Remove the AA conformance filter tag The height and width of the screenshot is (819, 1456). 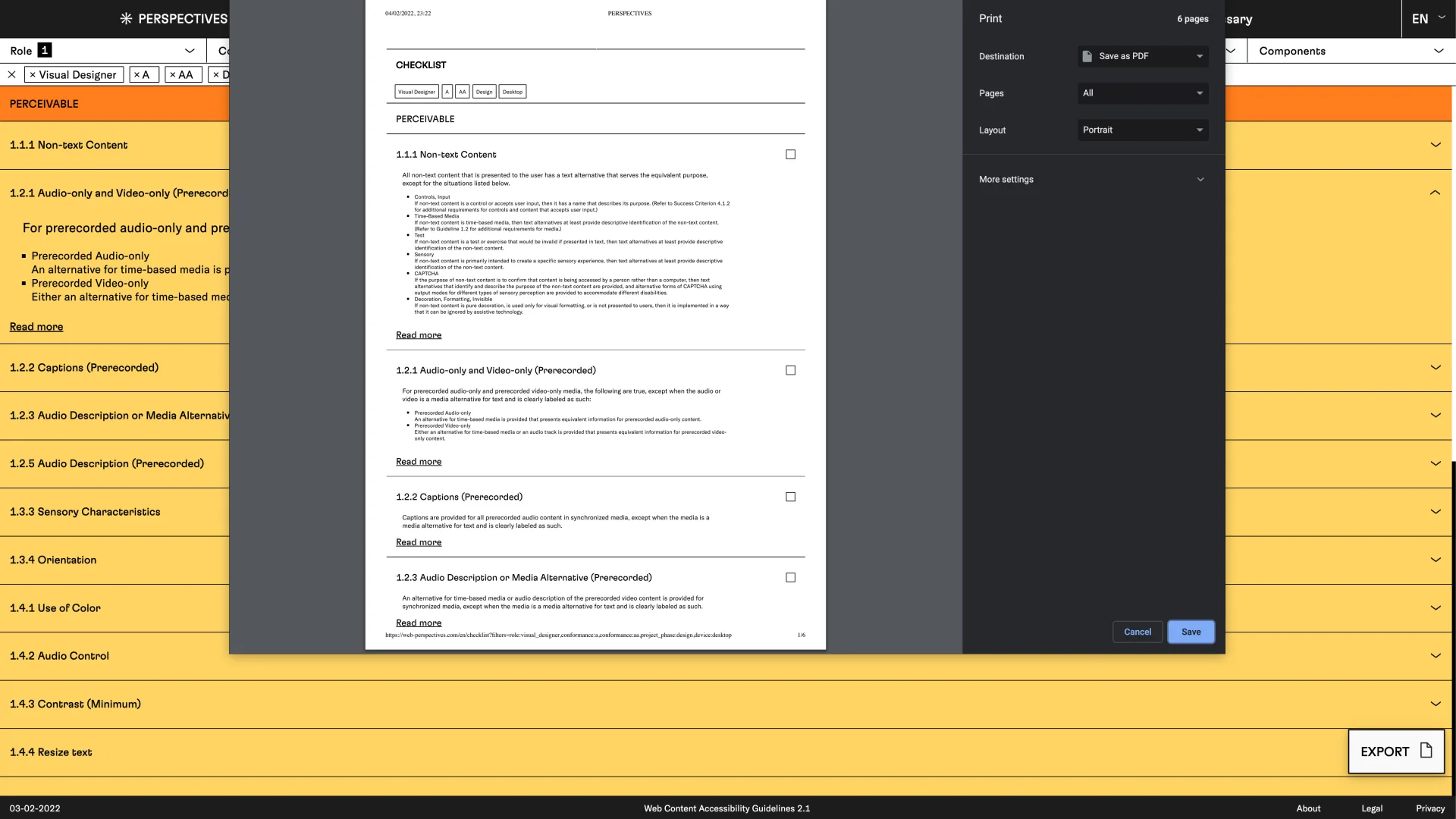point(172,75)
